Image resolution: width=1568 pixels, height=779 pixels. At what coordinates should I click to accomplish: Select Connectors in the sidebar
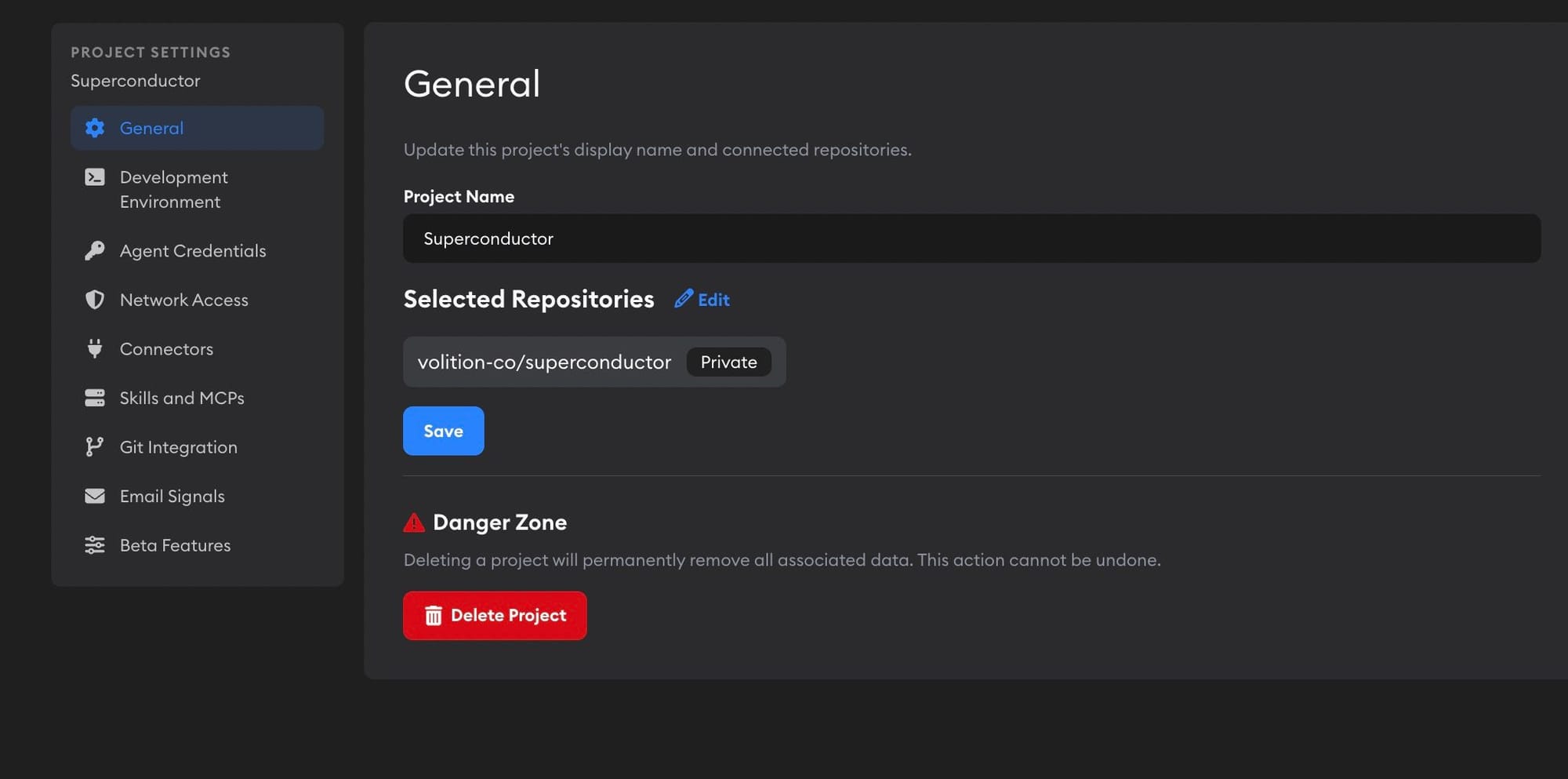click(x=197, y=349)
